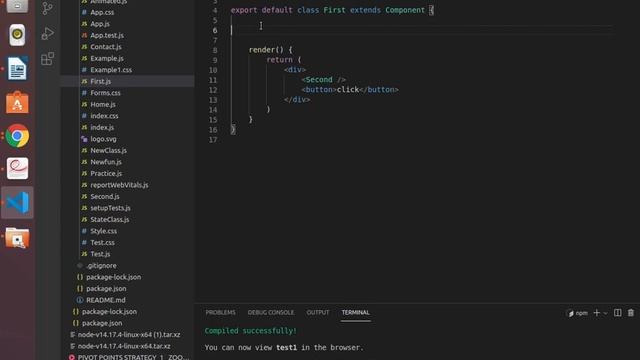Image resolution: width=640 pixels, height=360 pixels.
Task: Create a new terminal with plus icon
Action: (x=596, y=313)
